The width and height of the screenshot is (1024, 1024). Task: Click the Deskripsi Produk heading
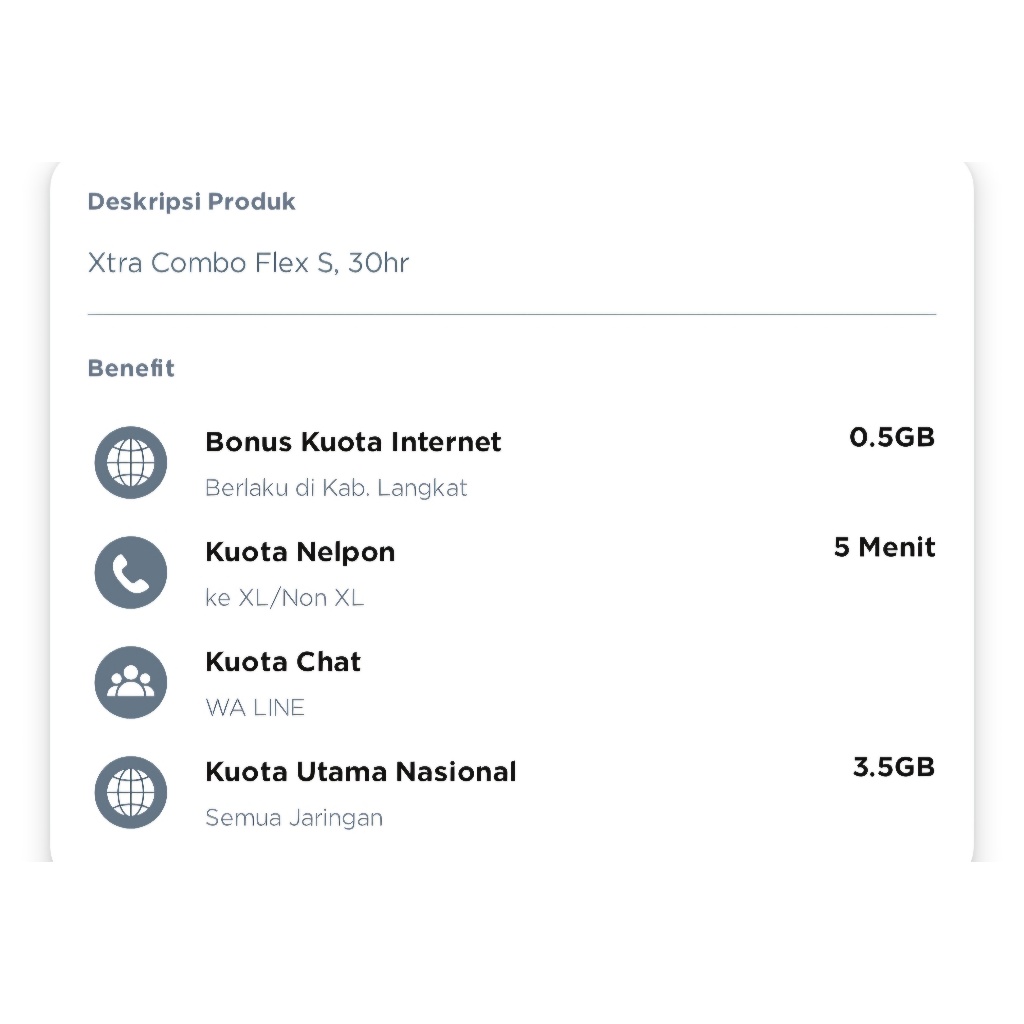coord(191,202)
